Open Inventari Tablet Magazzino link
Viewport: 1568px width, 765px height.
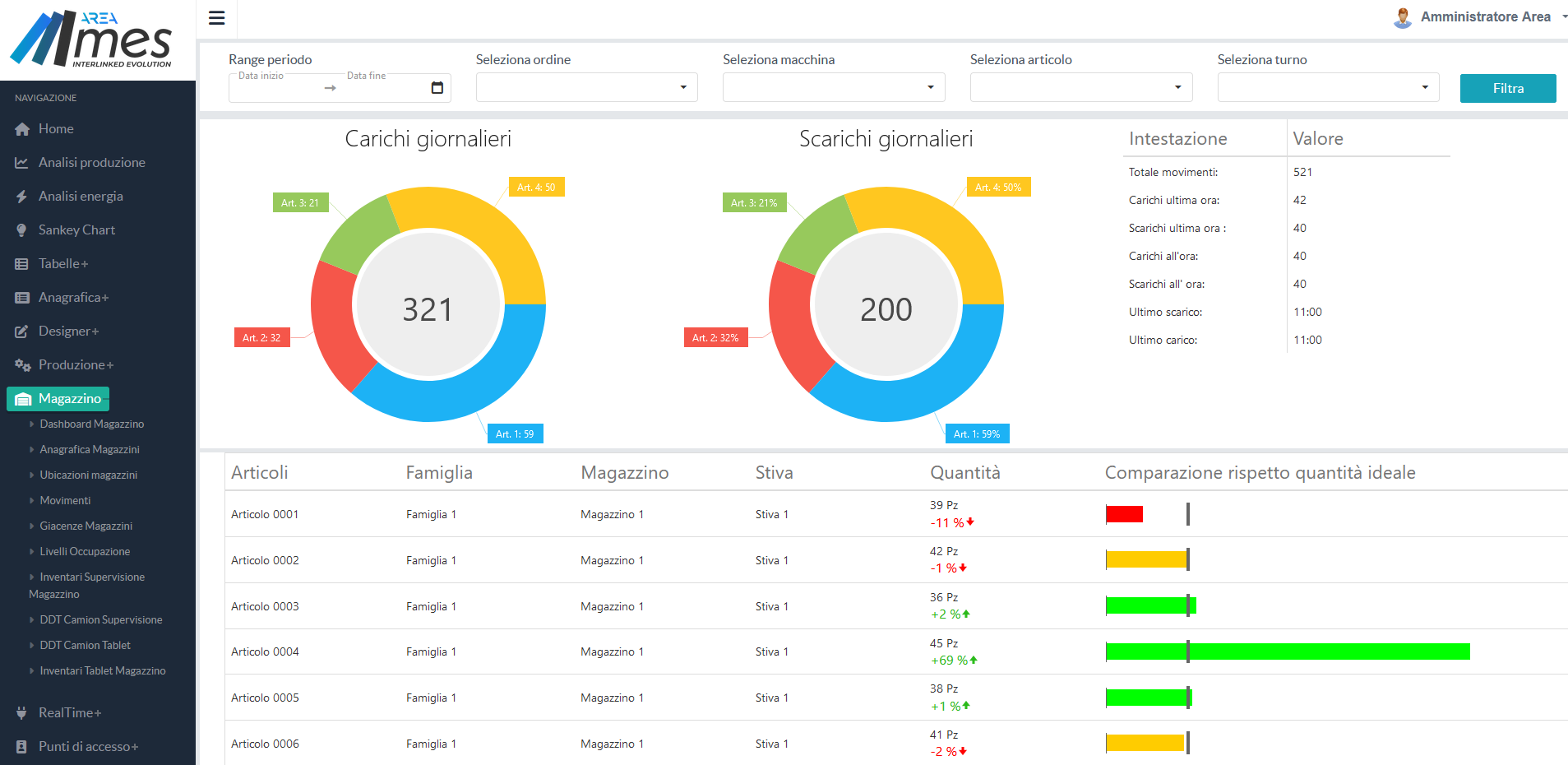click(x=103, y=671)
